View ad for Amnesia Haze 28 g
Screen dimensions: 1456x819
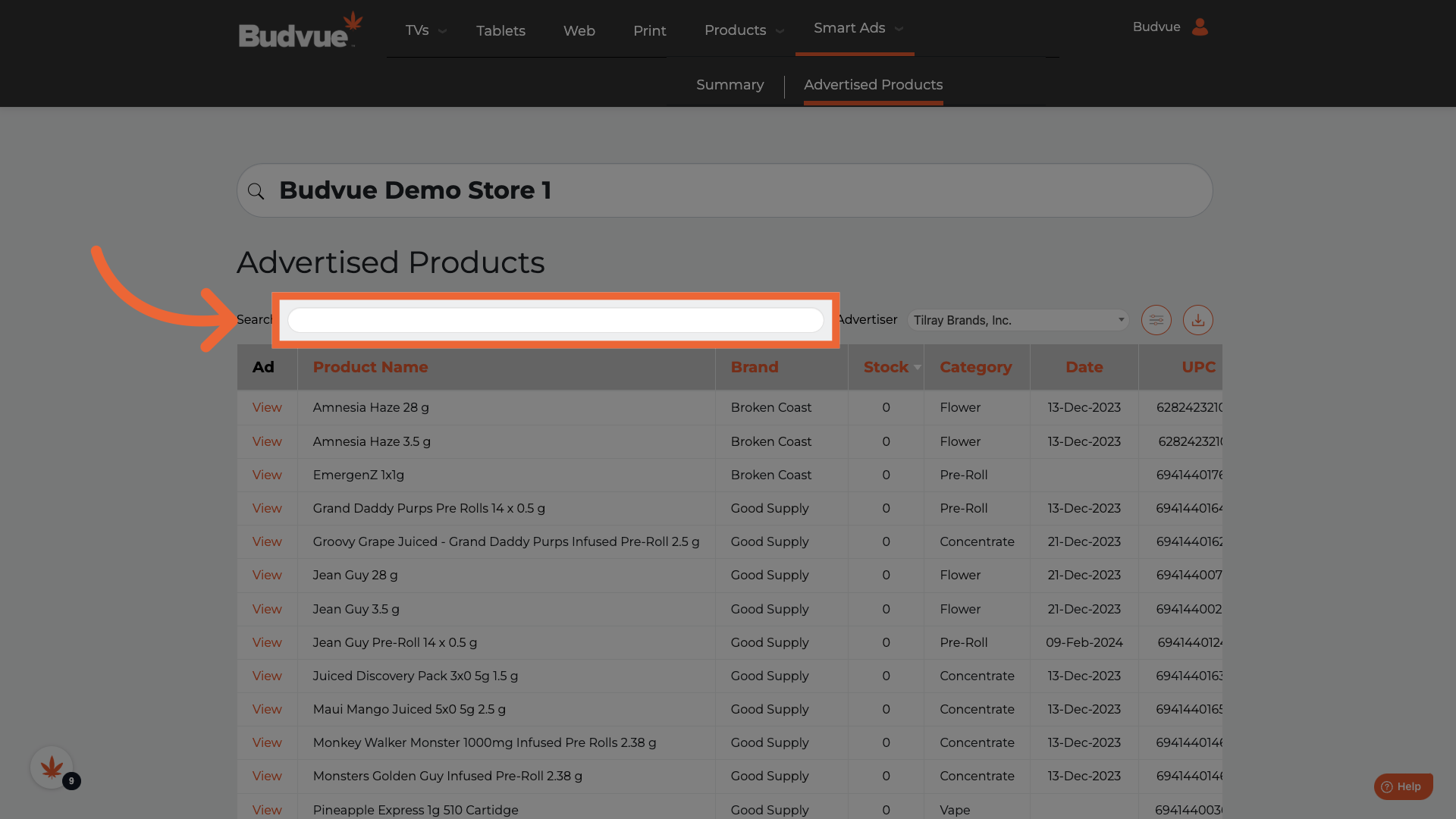coord(267,407)
